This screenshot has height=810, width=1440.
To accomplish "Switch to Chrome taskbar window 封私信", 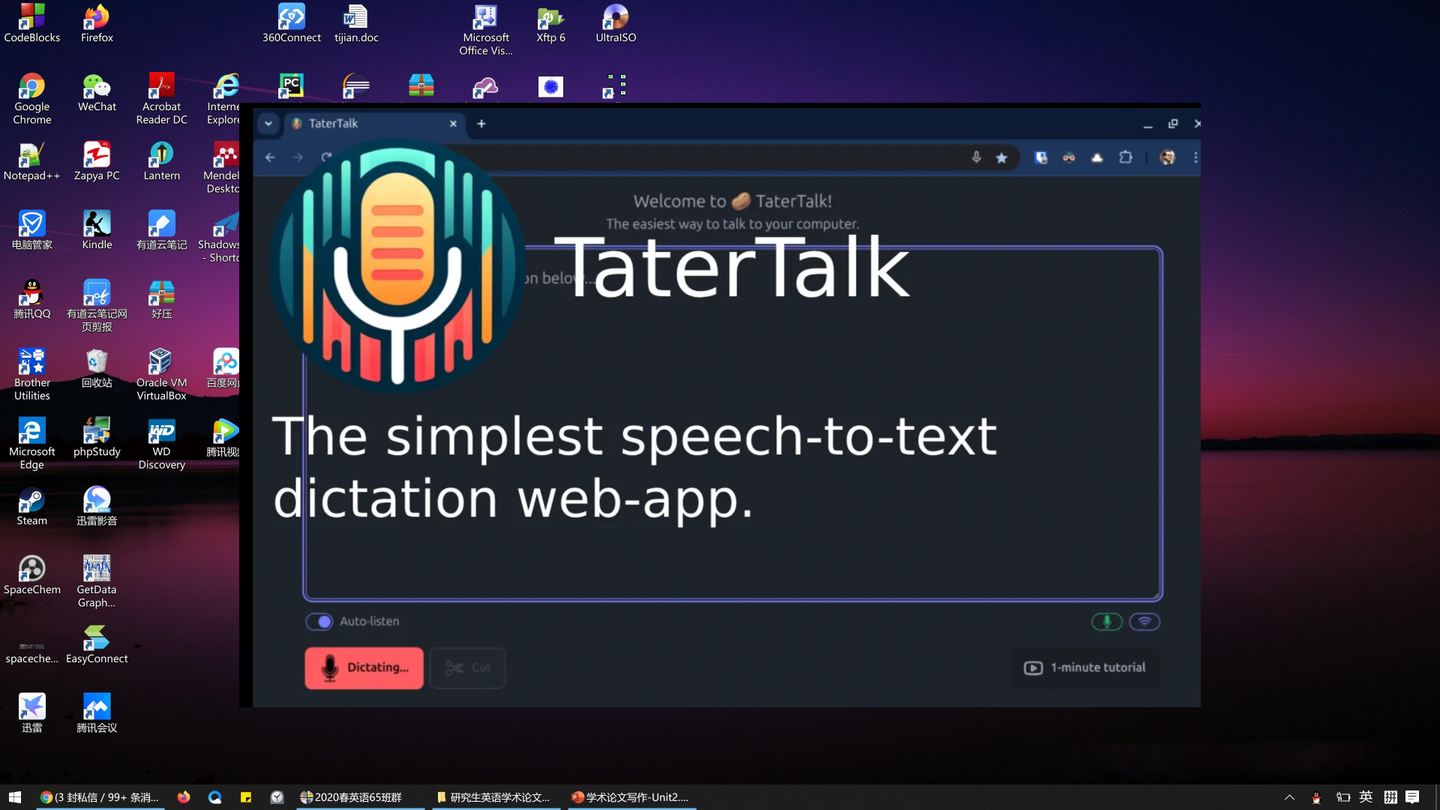I will [x=99, y=797].
